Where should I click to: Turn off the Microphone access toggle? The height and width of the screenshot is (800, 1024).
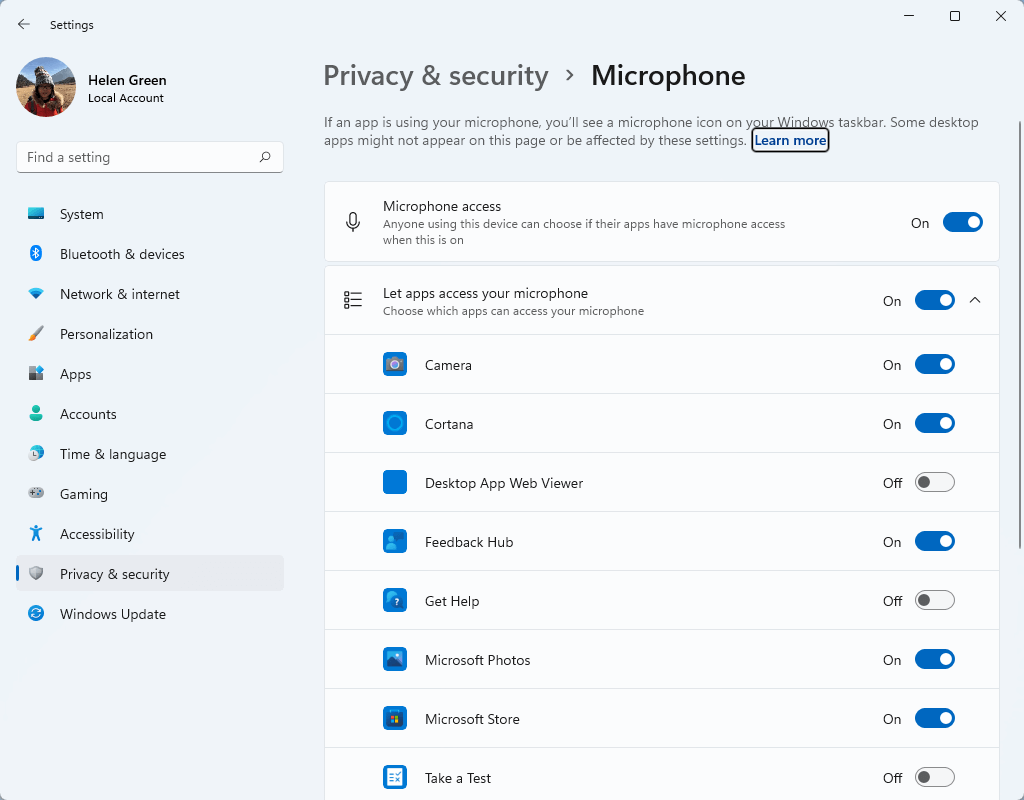pos(963,223)
